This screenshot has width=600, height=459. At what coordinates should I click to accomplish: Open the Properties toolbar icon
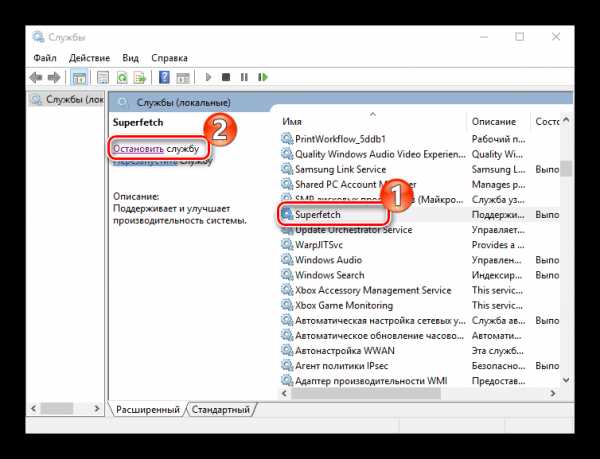coord(103,78)
